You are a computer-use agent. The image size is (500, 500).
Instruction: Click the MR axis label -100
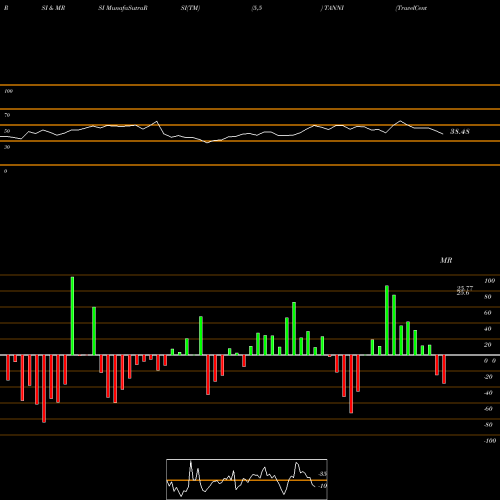(490, 441)
